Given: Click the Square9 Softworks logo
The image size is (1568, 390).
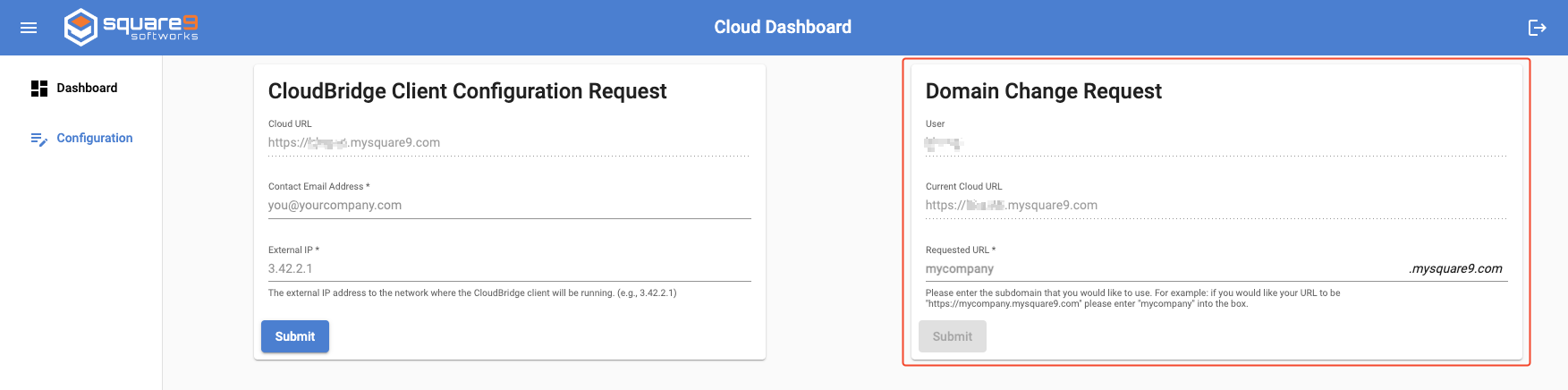Looking at the screenshot, I should click(131, 27).
